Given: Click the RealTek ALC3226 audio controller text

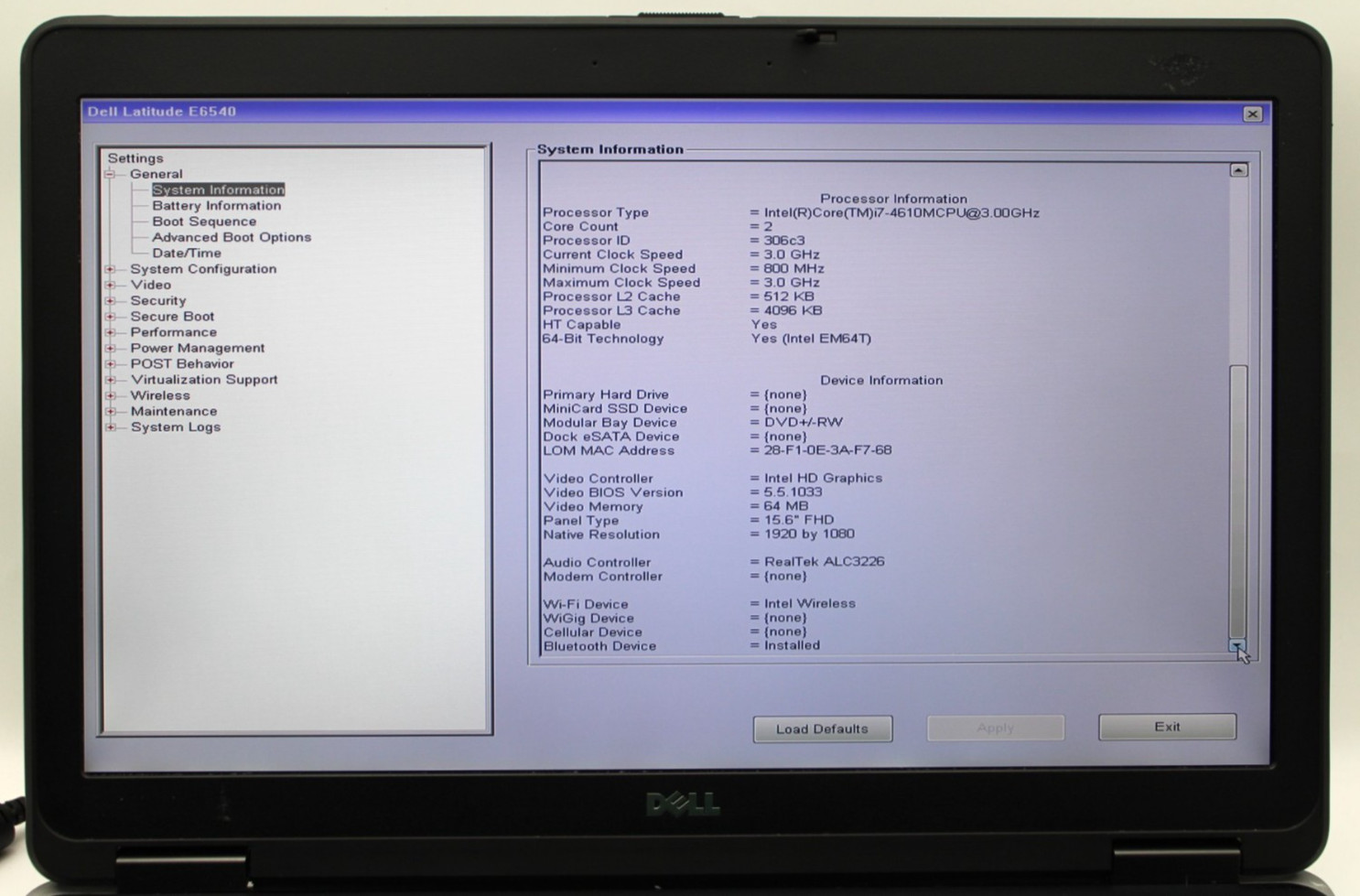Looking at the screenshot, I should coord(824,562).
